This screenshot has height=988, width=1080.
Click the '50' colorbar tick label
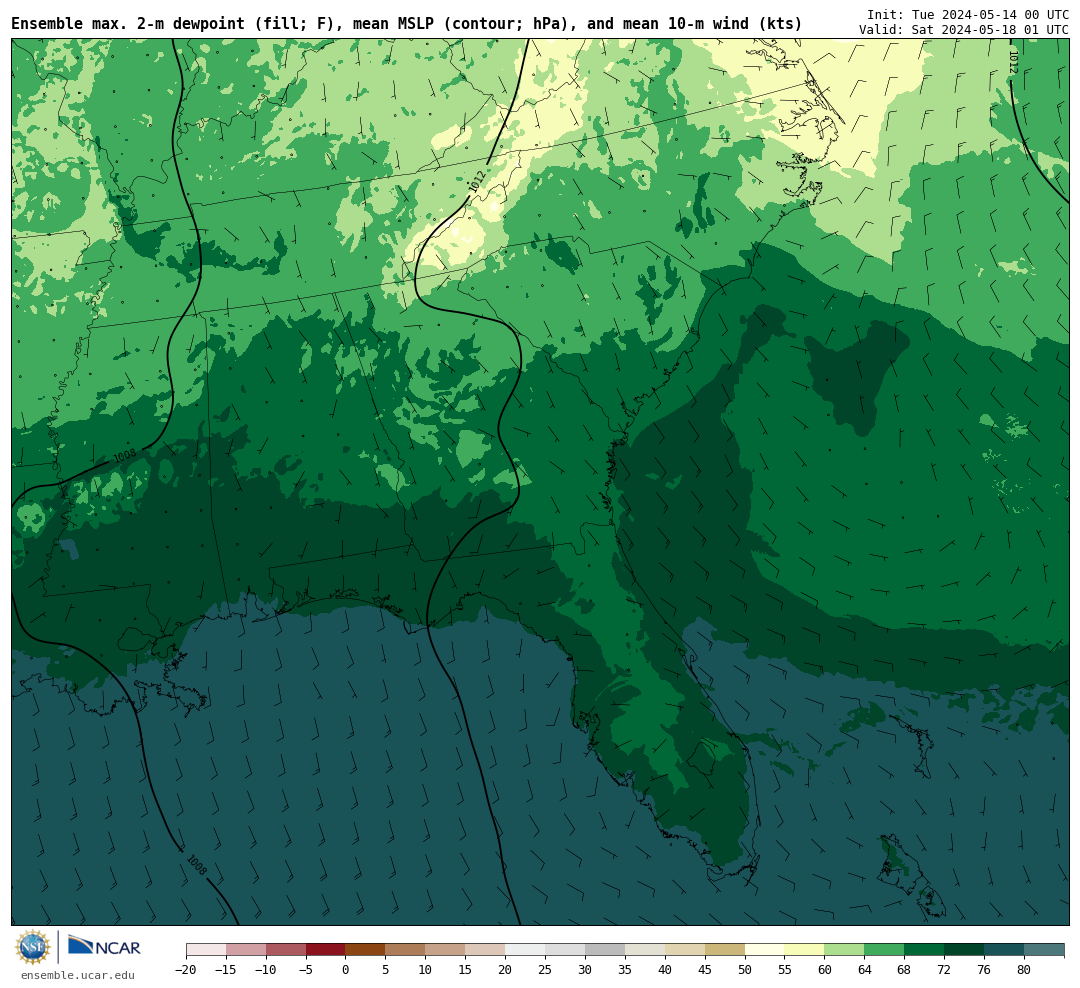click(x=745, y=969)
